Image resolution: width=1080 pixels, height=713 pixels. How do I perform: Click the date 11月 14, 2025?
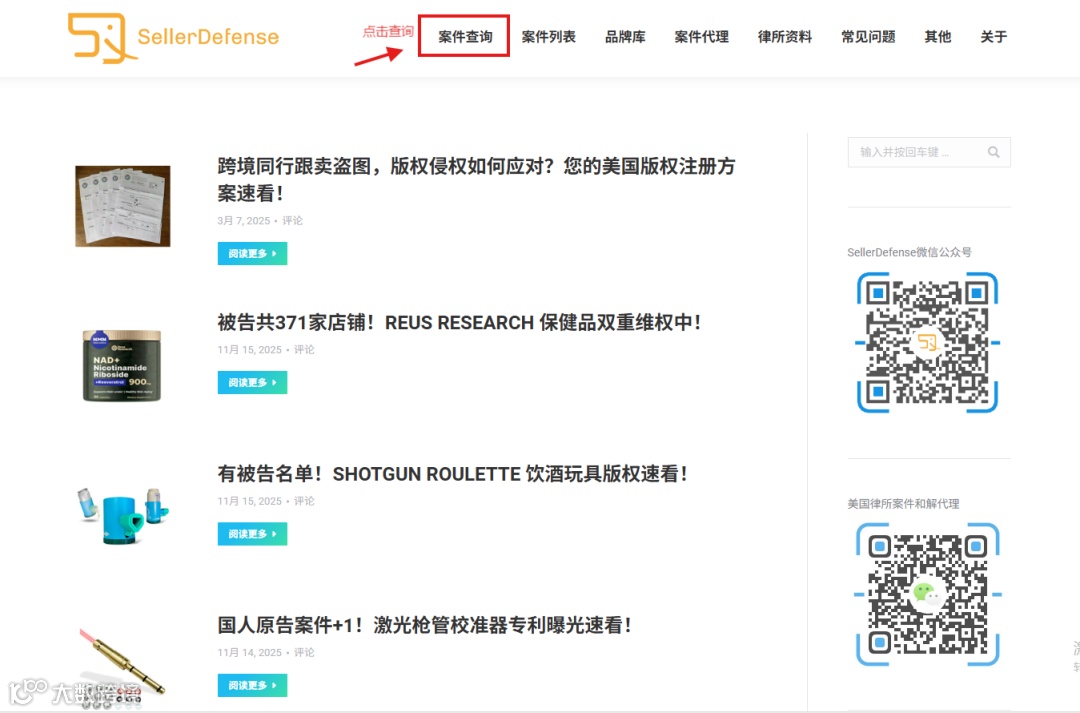click(249, 652)
